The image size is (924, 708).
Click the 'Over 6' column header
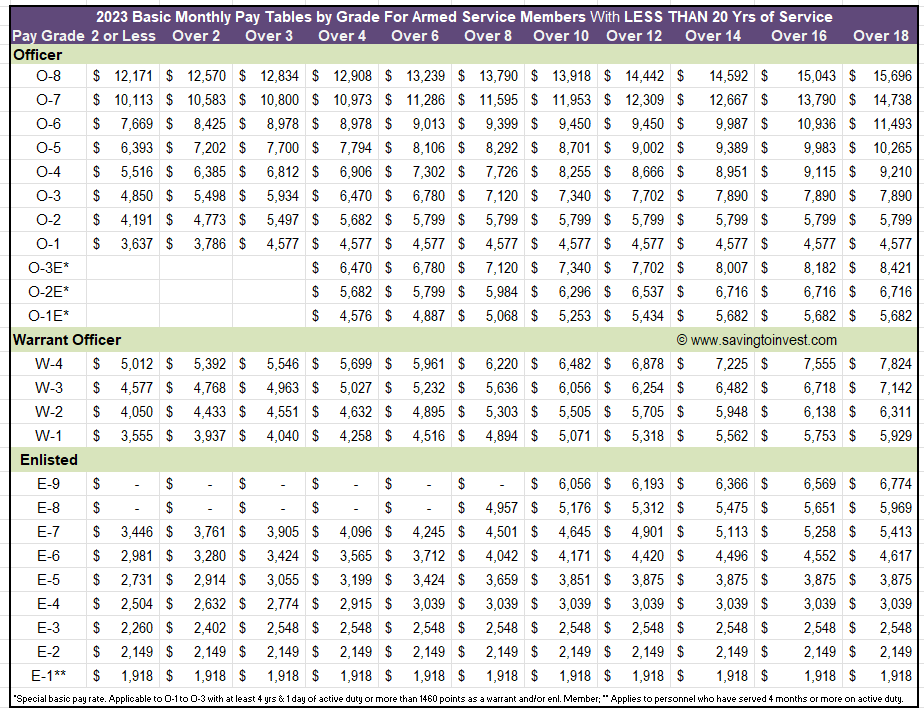[415, 36]
